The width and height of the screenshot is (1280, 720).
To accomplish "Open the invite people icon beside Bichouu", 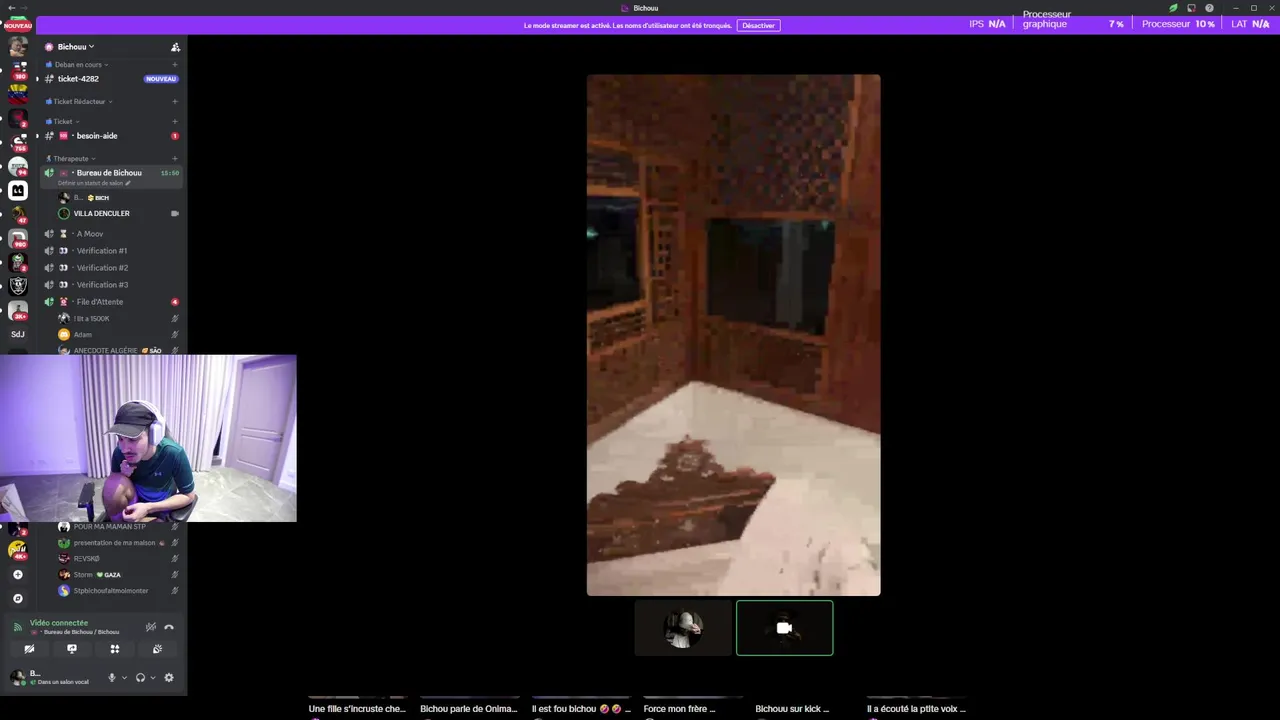I will click(175, 47).
